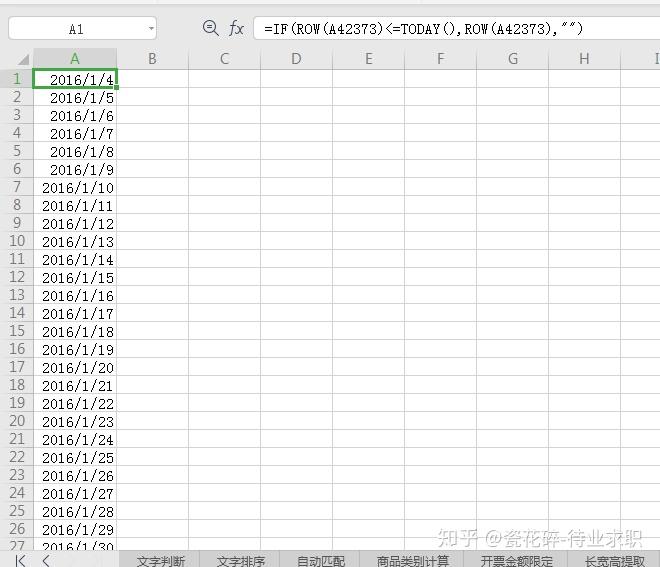This screenshot has height=567, width=660.
Task: Click cell containing 2016/1/11
Action: (75, 205)
